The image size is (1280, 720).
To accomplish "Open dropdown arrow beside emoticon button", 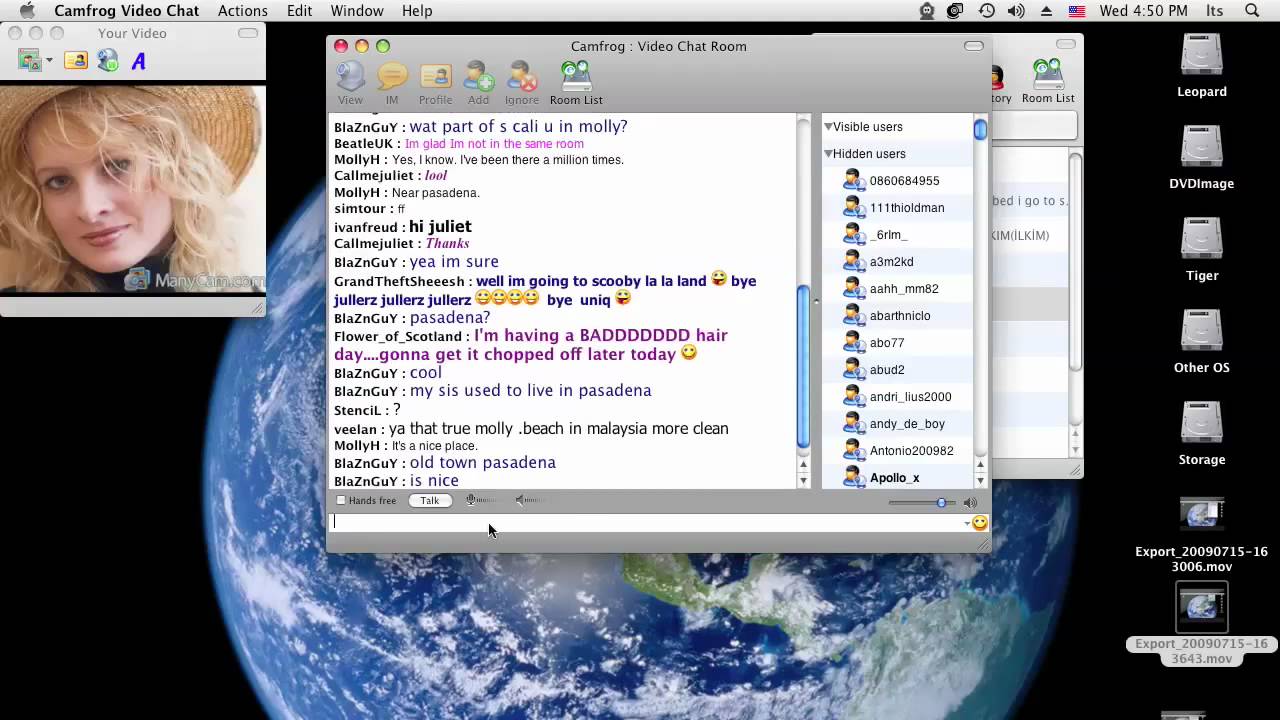I will pyautogui.click(x=967, y=523).
